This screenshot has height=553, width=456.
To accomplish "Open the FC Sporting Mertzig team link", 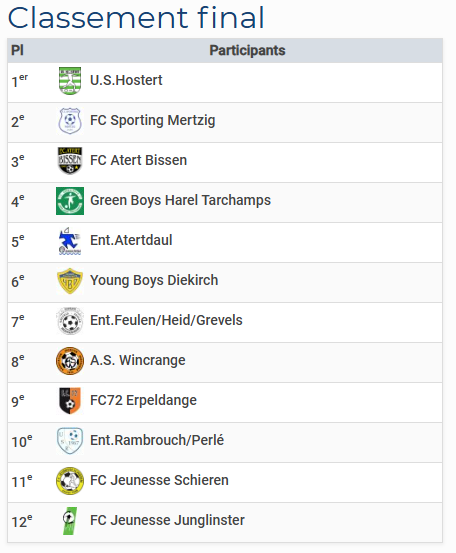I will (x=153, y=121).
